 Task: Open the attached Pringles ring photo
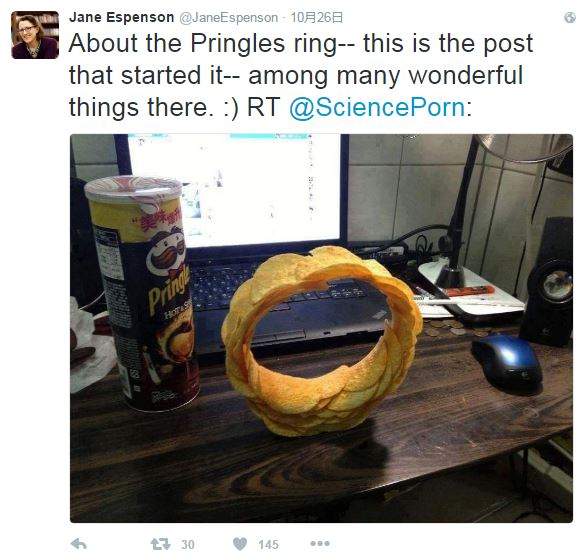[x=321, y=328]
